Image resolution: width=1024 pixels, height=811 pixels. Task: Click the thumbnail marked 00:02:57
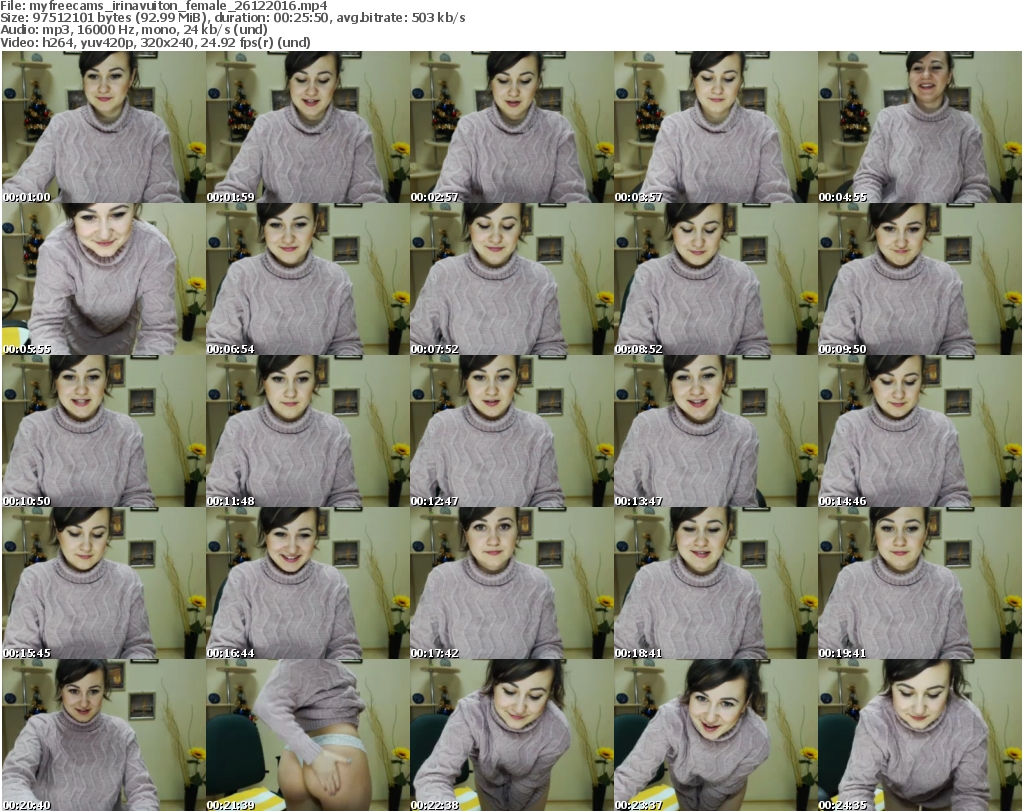(511, 127)
